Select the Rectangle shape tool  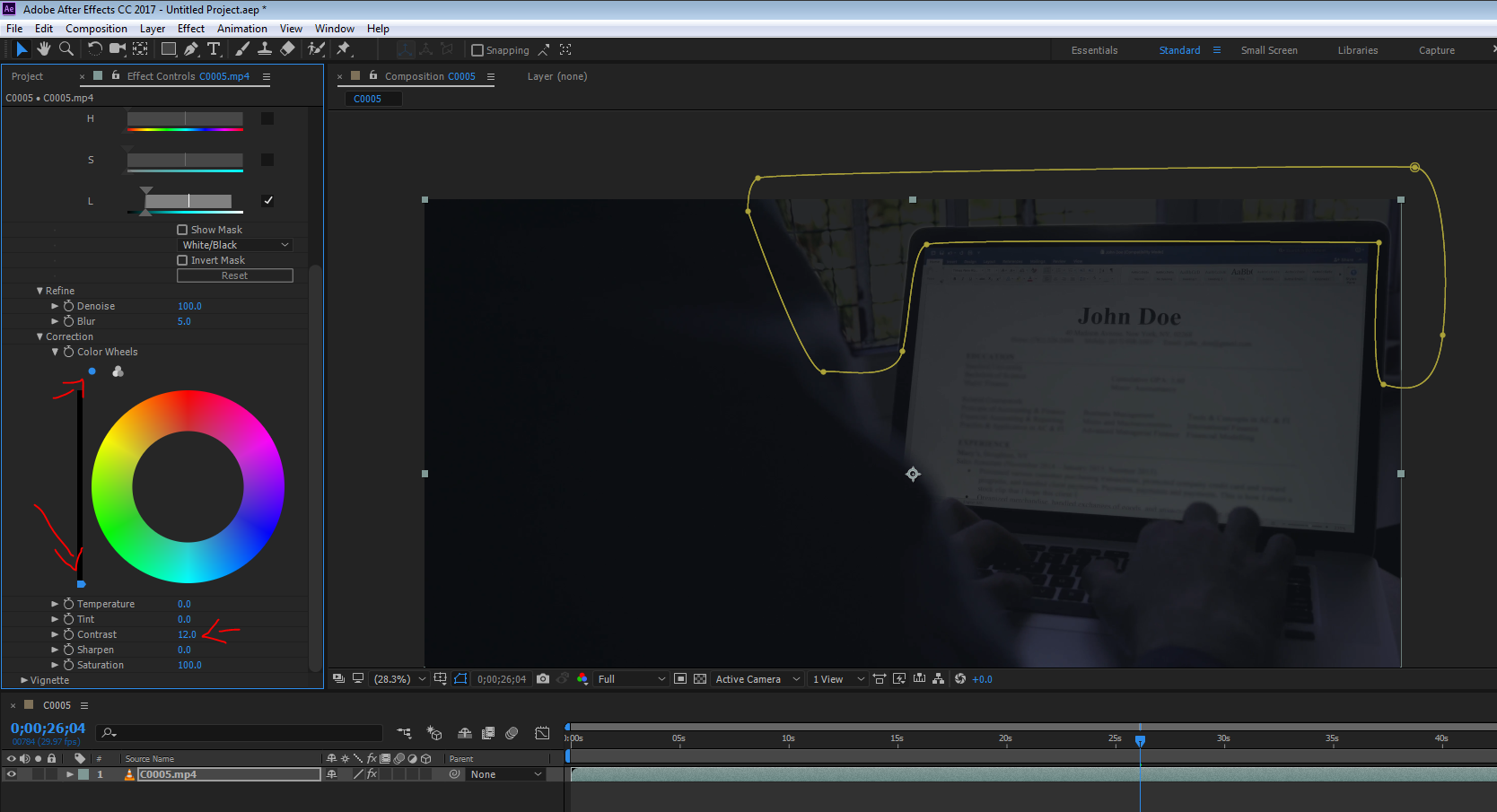click(x=169, y=49)
